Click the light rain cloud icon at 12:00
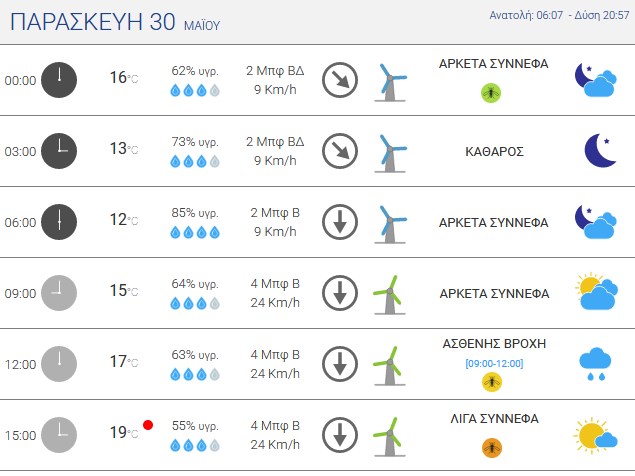 595,363
